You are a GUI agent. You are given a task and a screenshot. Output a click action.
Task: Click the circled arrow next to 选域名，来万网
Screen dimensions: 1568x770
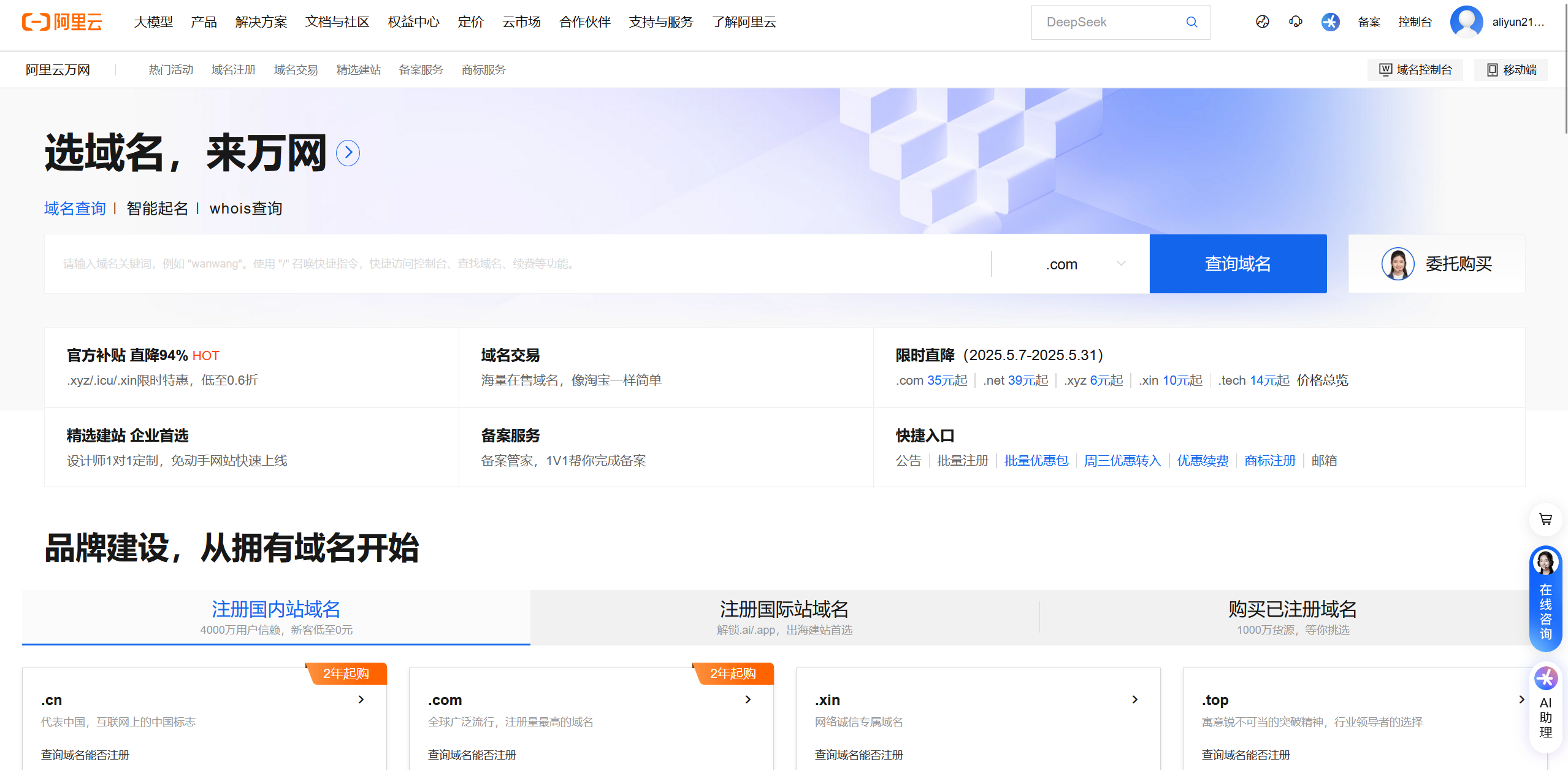(348, 153)
